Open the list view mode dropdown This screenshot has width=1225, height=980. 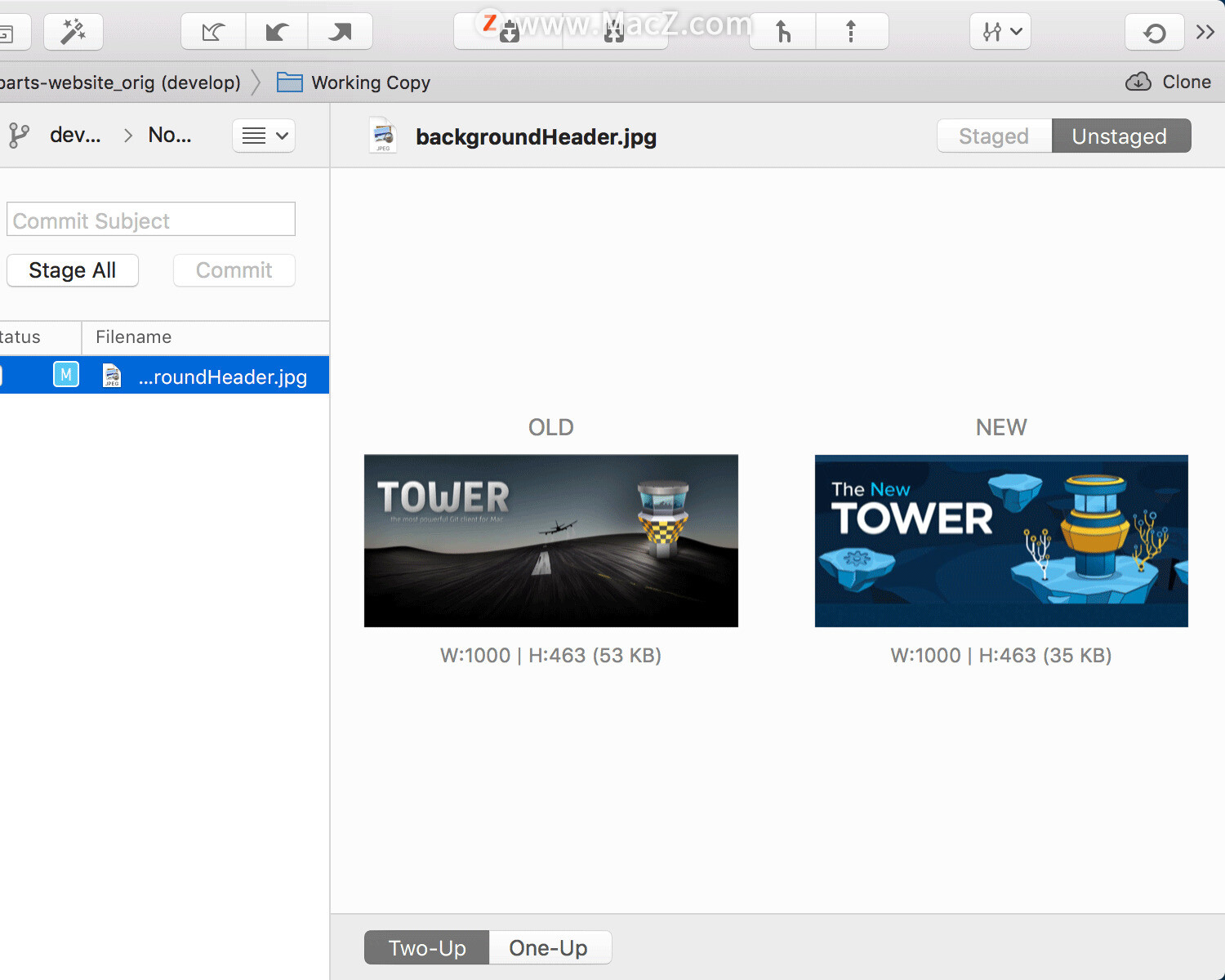click(264, 136)
